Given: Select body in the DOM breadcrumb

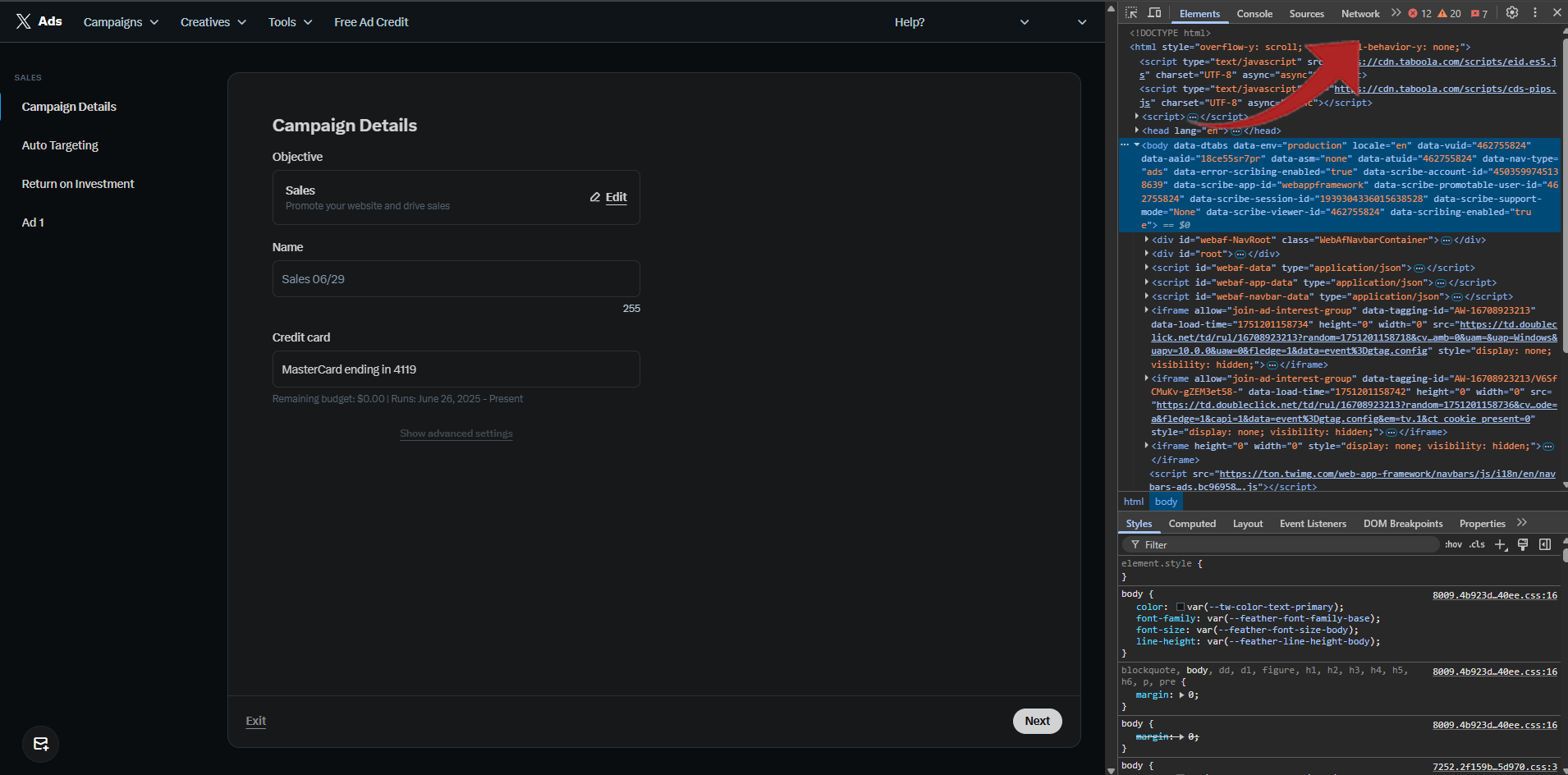Looking at the screenshot, I should (x=1166, y=502).
